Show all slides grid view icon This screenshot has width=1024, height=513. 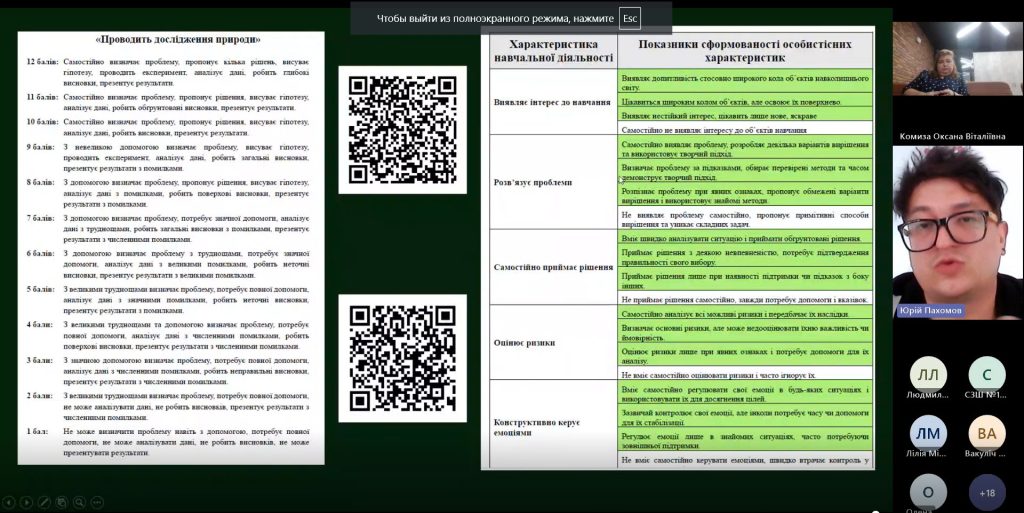click(62, 502)
